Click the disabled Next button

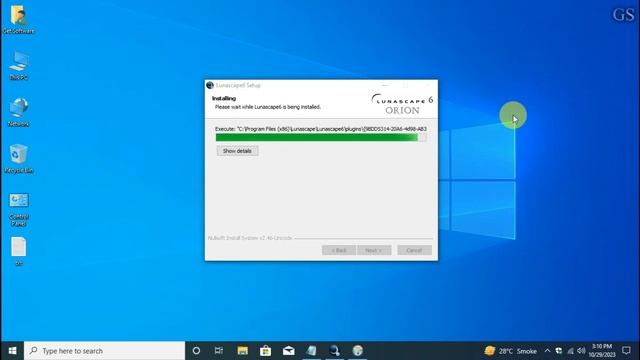374,250
